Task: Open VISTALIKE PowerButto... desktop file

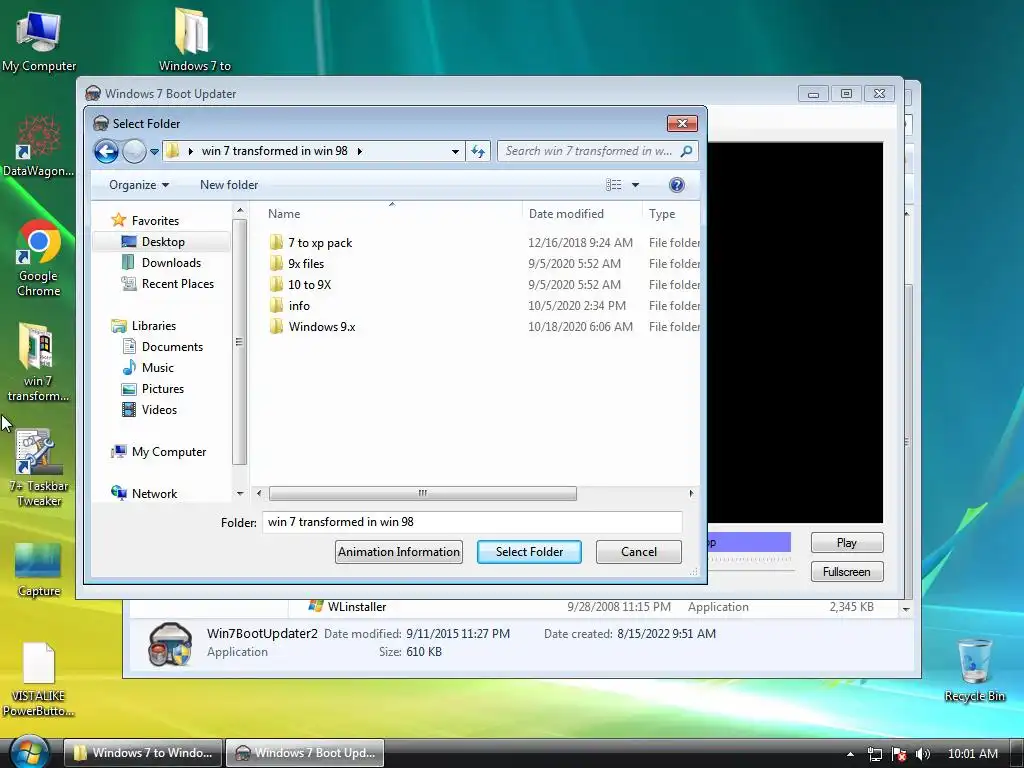Action: [38, 680]
